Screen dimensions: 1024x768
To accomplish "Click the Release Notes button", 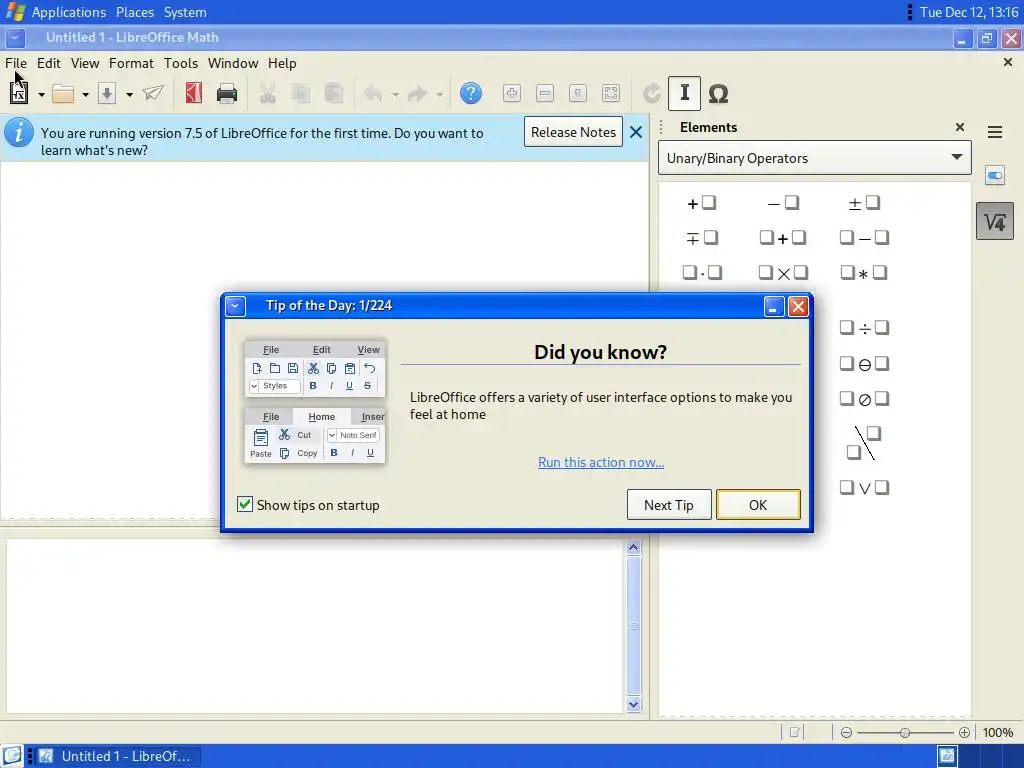I will point(573,132).
